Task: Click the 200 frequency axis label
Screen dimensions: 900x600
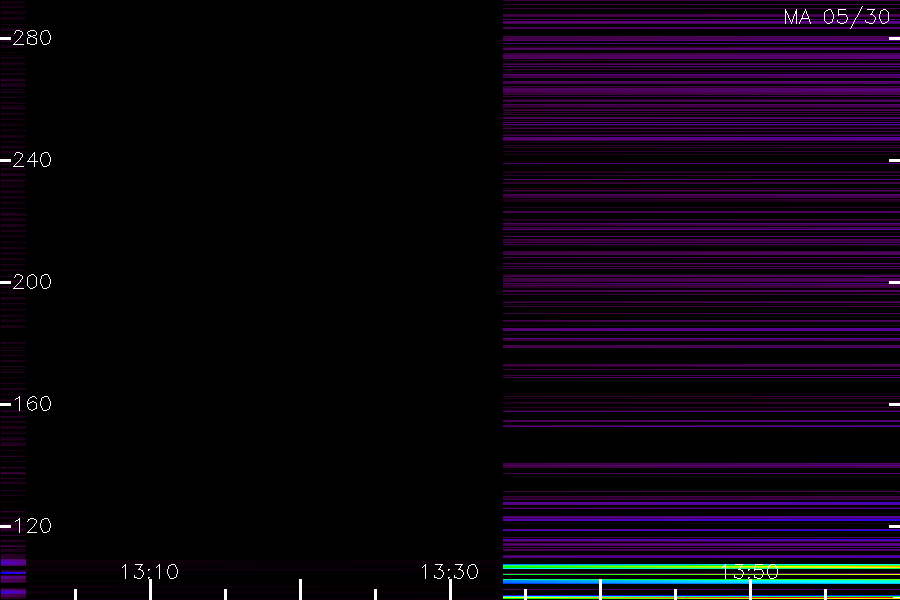Action: 32,282
